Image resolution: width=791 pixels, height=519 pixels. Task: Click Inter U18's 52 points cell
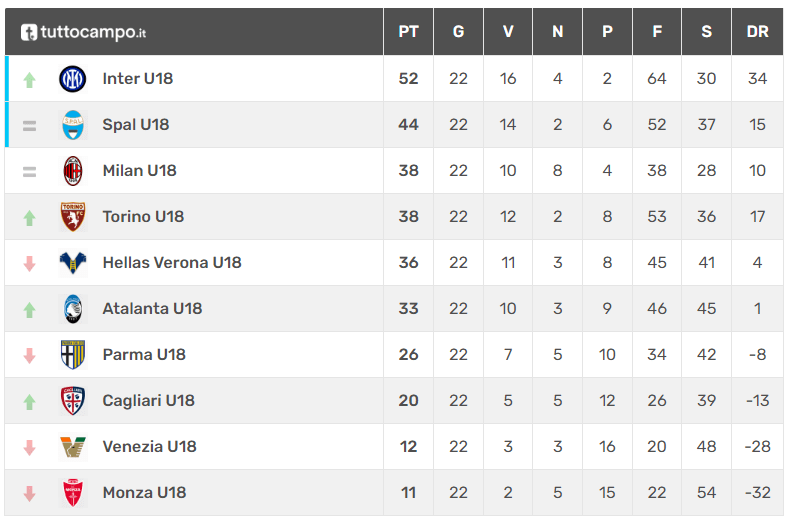tap(408, 79)
